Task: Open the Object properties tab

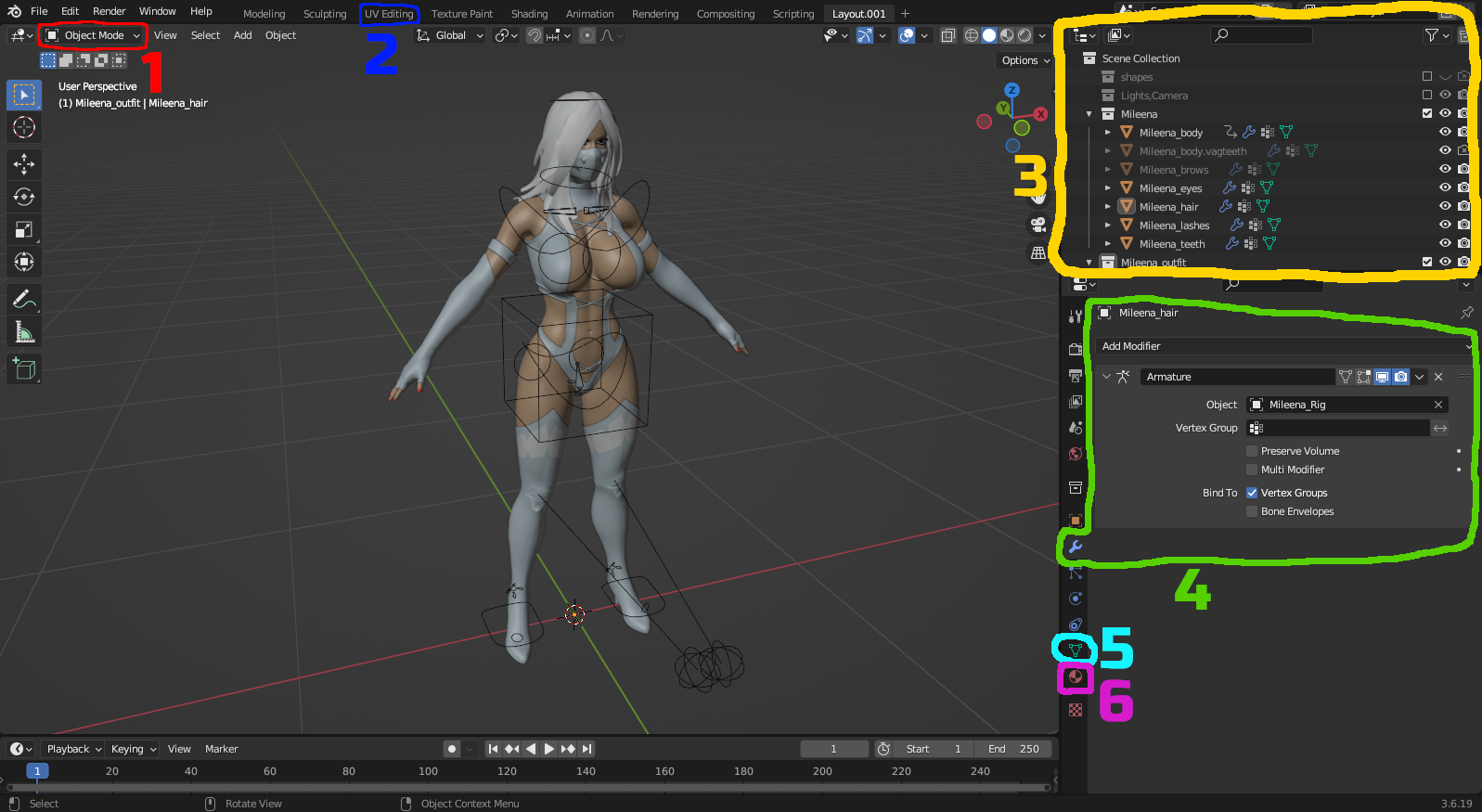Action: [1076, 521]
